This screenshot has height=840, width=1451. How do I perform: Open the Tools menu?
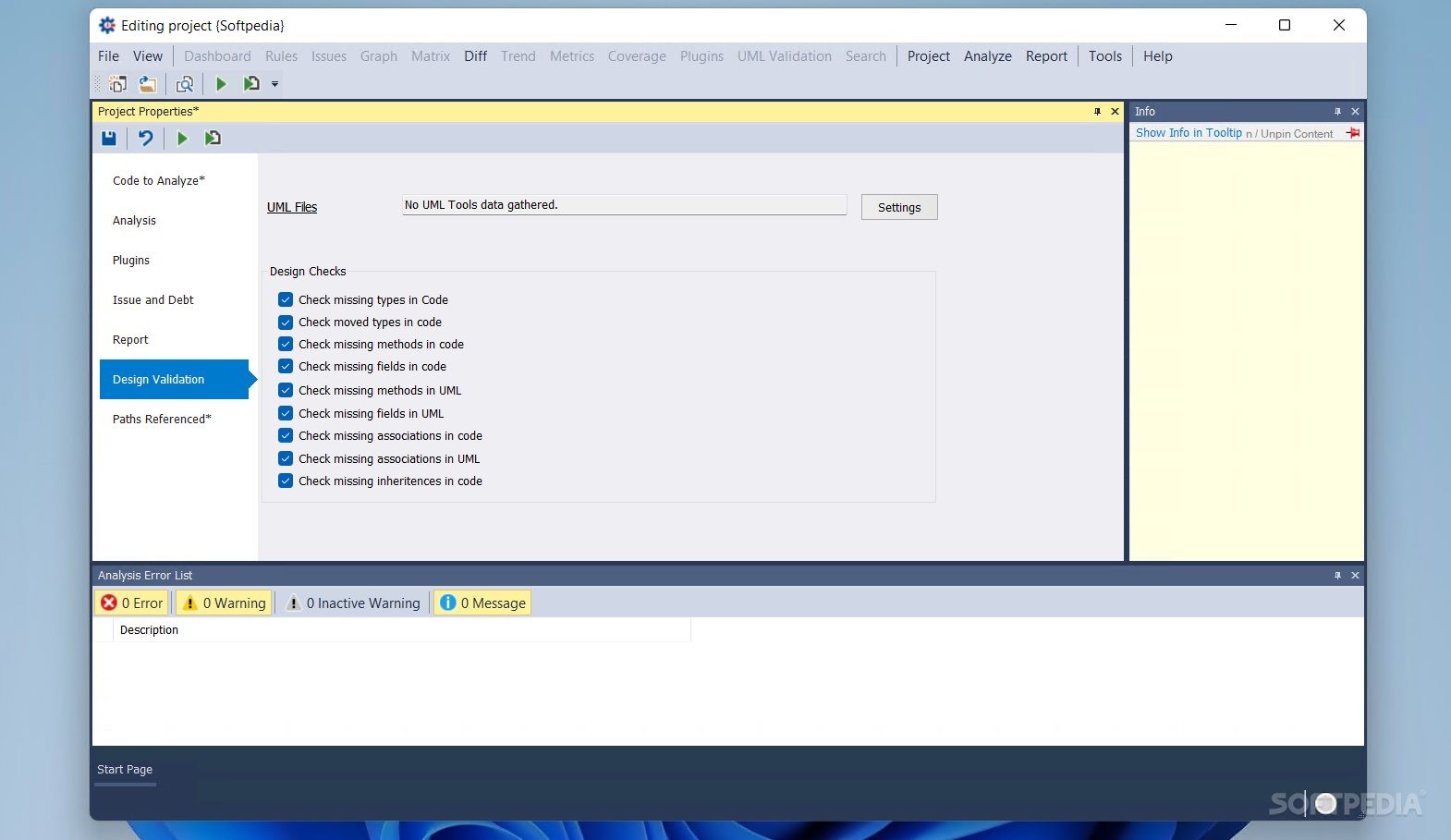click(1105, 56)
